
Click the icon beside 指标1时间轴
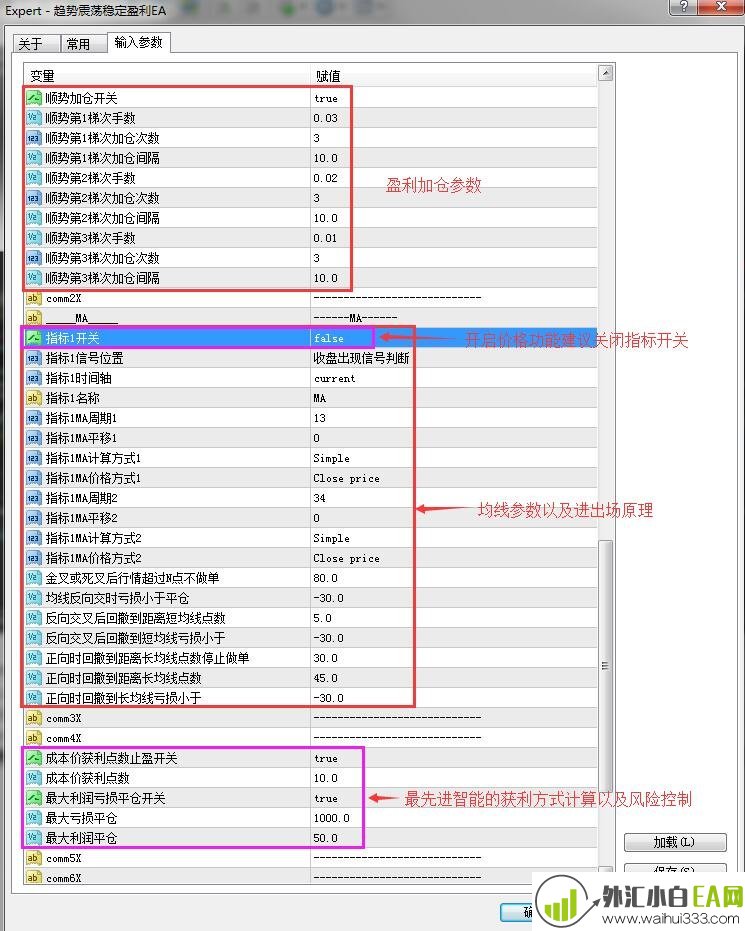tap(34, 378)
